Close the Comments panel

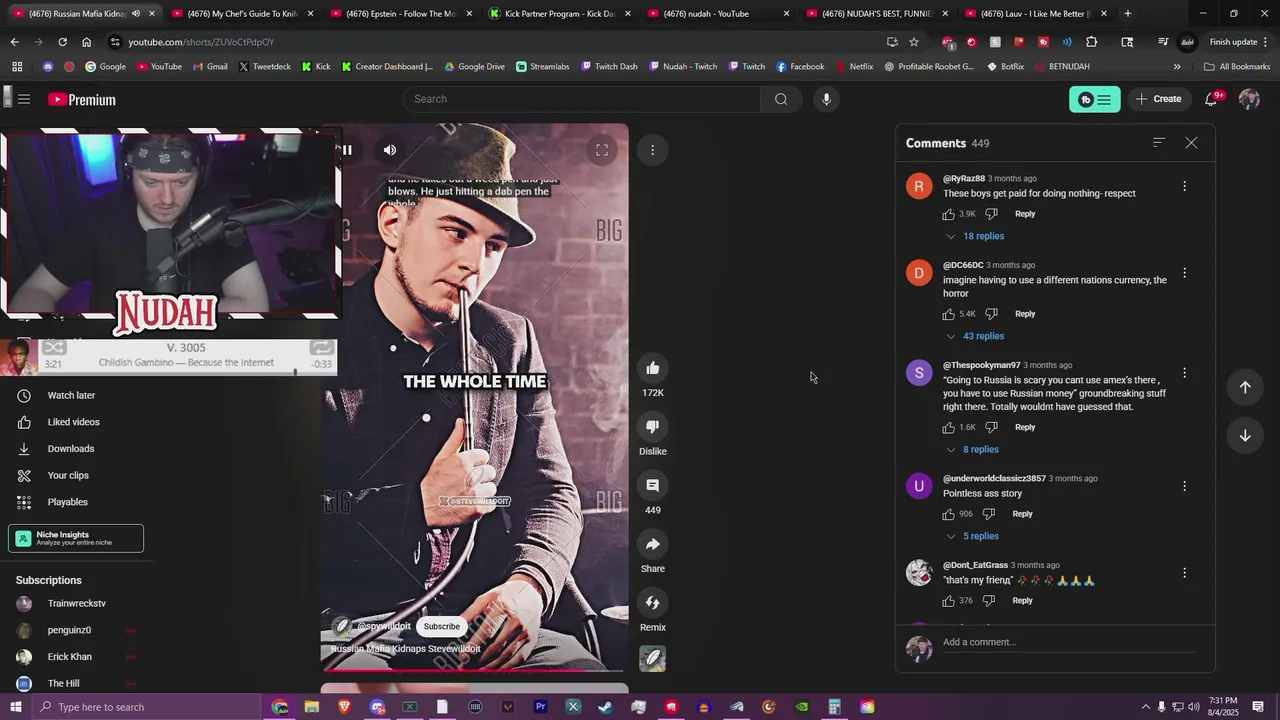pyautogui.click(x=1191, y=143)
